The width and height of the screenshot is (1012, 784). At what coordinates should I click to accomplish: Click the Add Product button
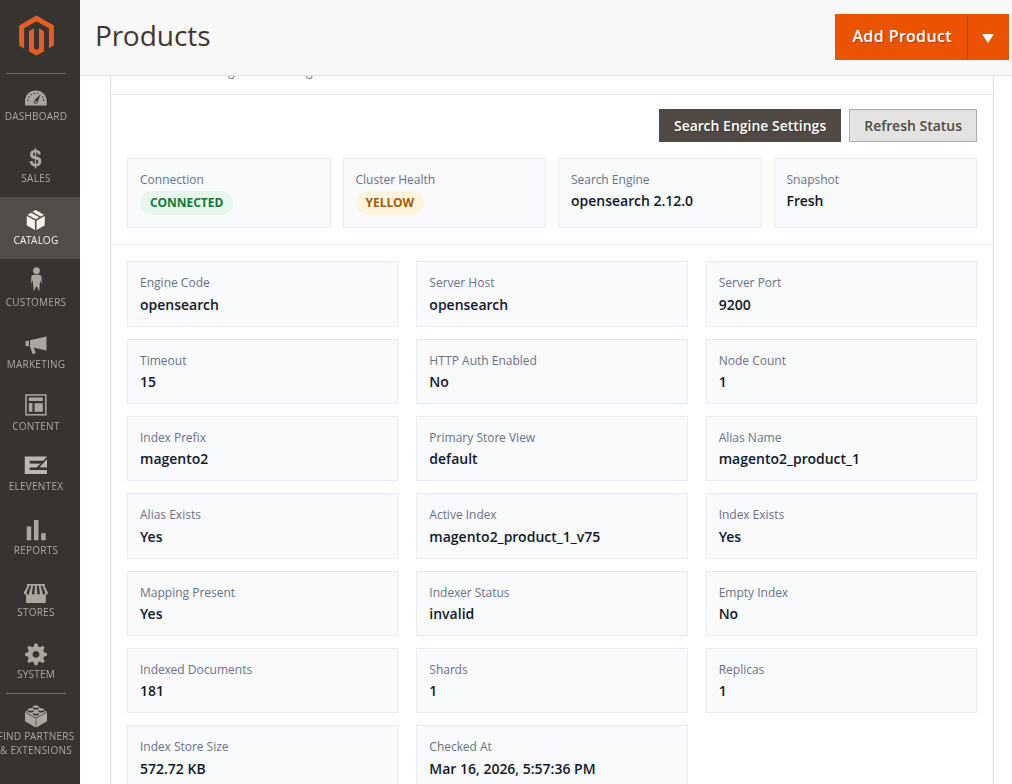[901, 37]
